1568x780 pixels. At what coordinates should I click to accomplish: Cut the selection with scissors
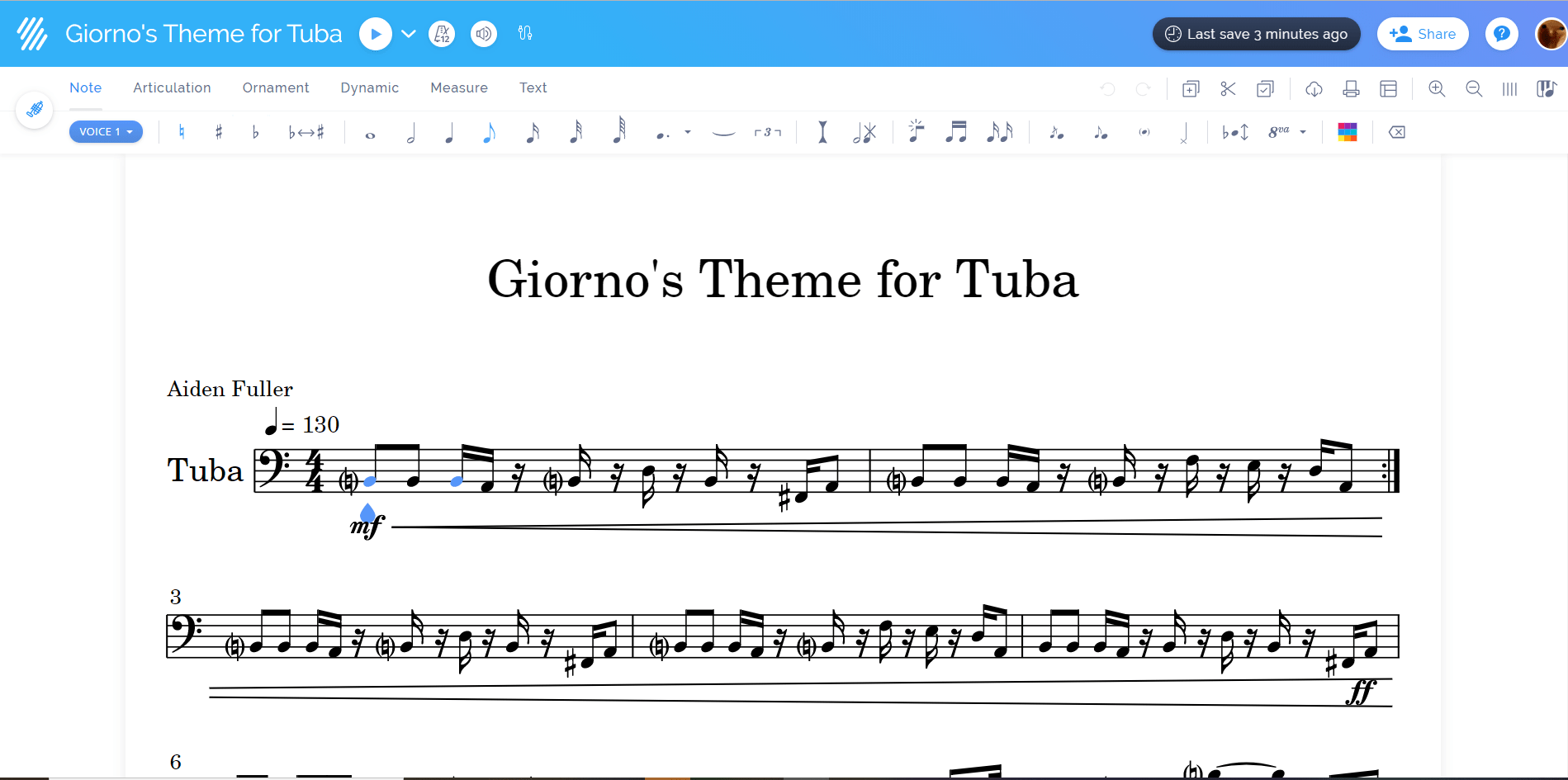(1228, 89)
